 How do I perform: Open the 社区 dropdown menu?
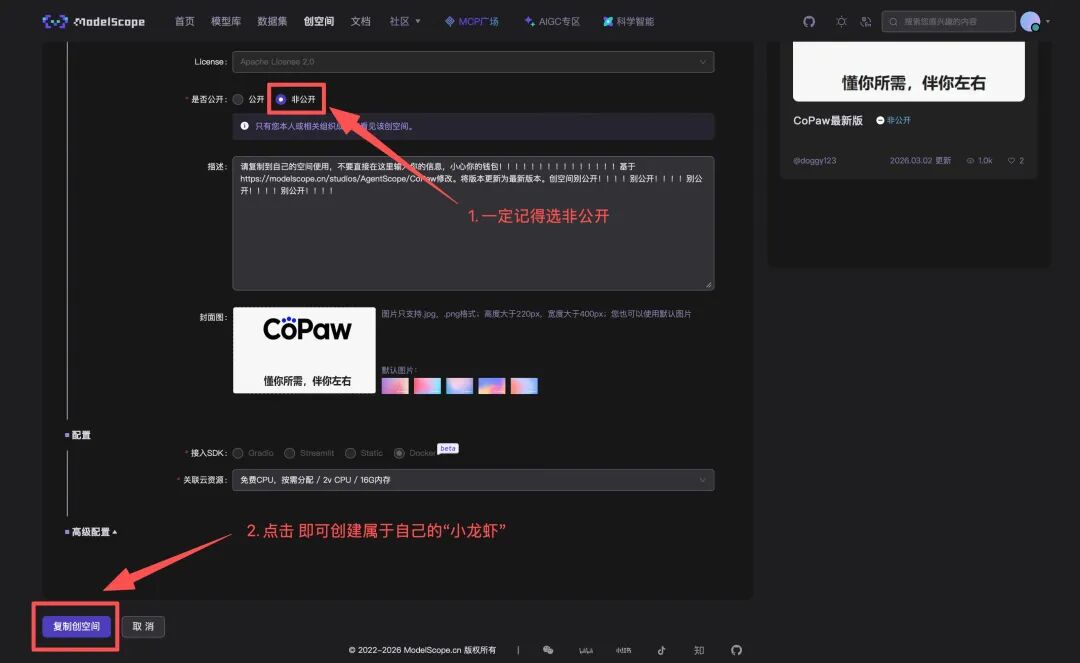(x=405, y=21)
